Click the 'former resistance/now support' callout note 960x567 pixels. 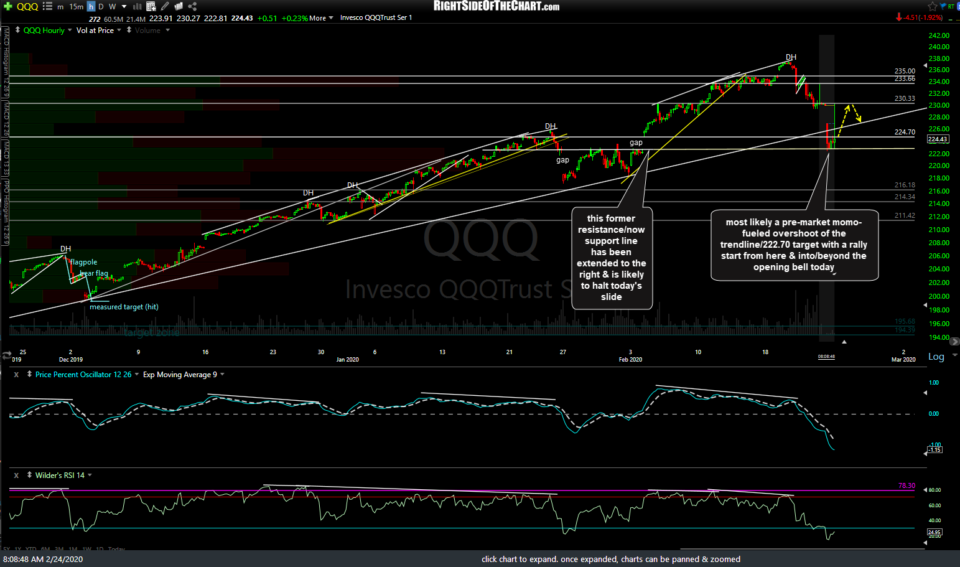tap(612, 257)
